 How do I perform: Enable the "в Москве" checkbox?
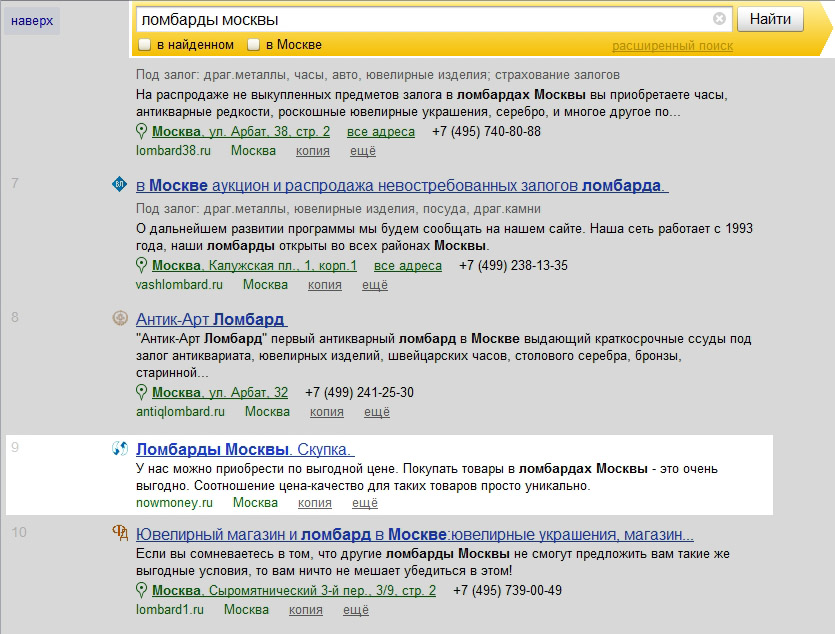[253, 45]
